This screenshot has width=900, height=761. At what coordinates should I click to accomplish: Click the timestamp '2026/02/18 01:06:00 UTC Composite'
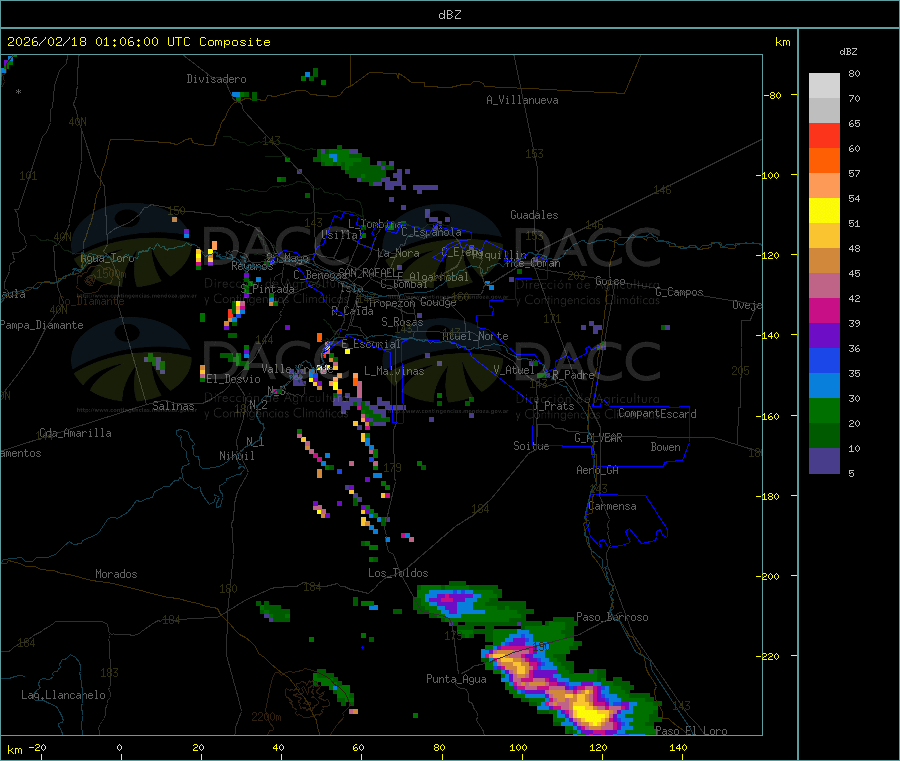click(138, 42)
